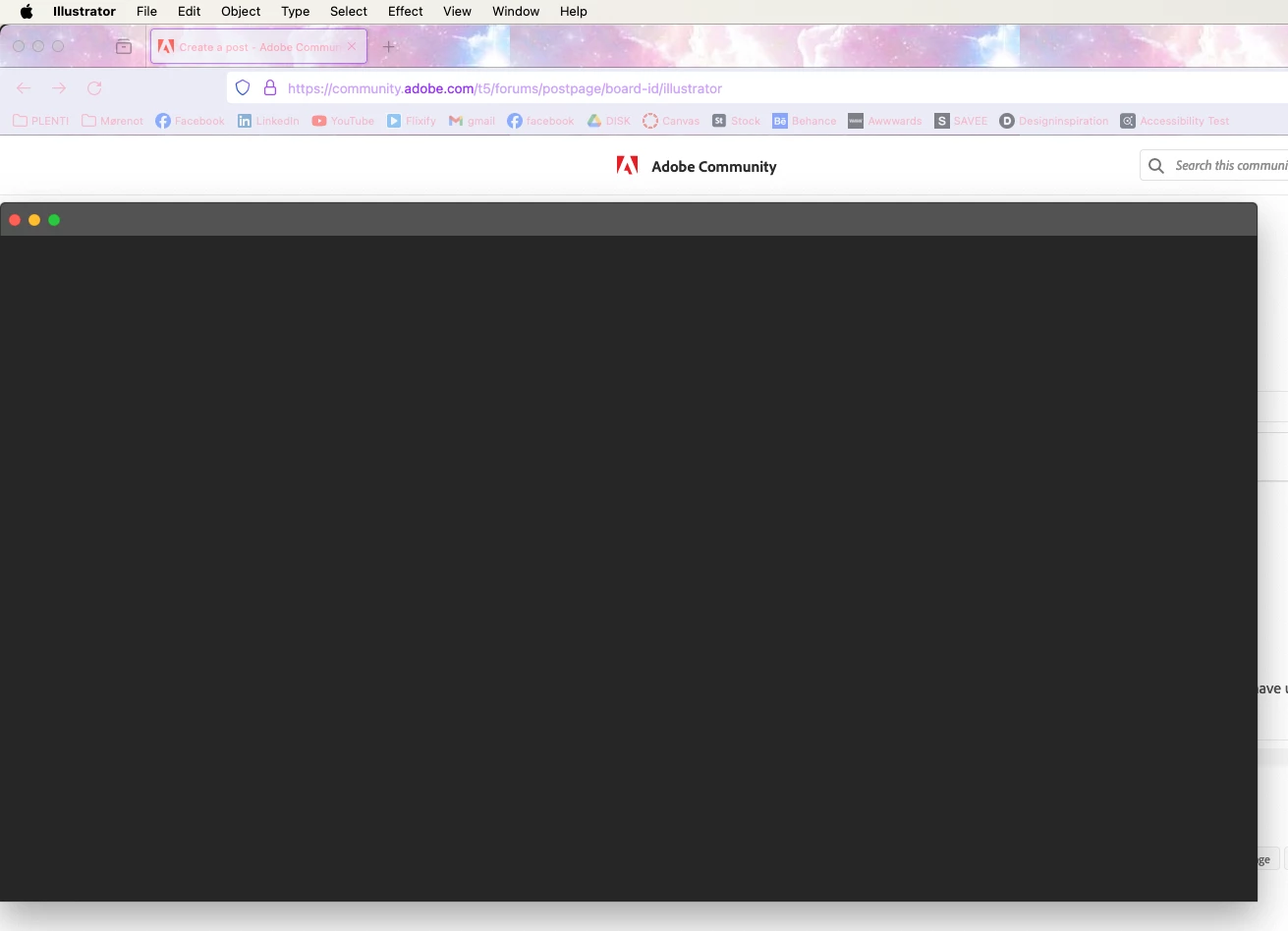
Task: Open the Accessibility Test bookmark
Action: click(x=1175, y=121)
